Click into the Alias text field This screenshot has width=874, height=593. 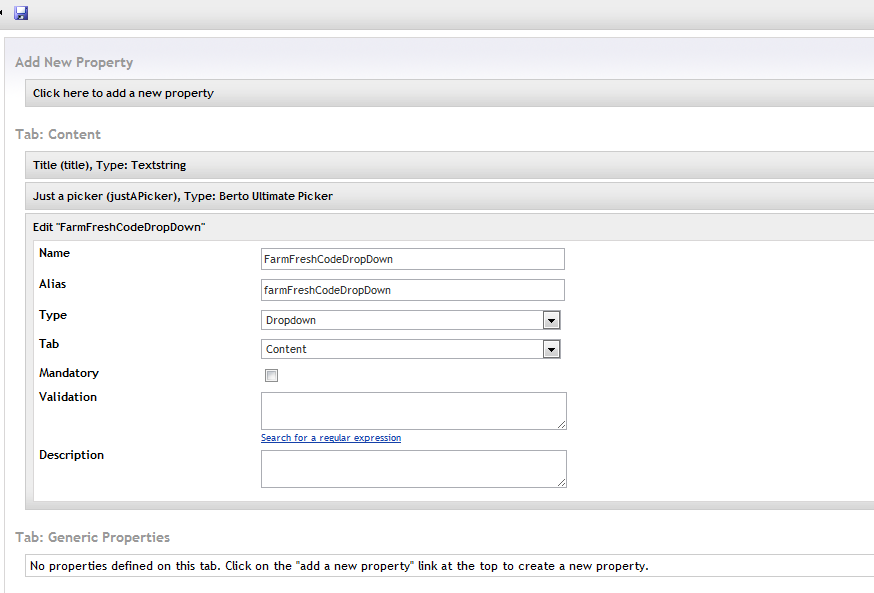point(412,290)
